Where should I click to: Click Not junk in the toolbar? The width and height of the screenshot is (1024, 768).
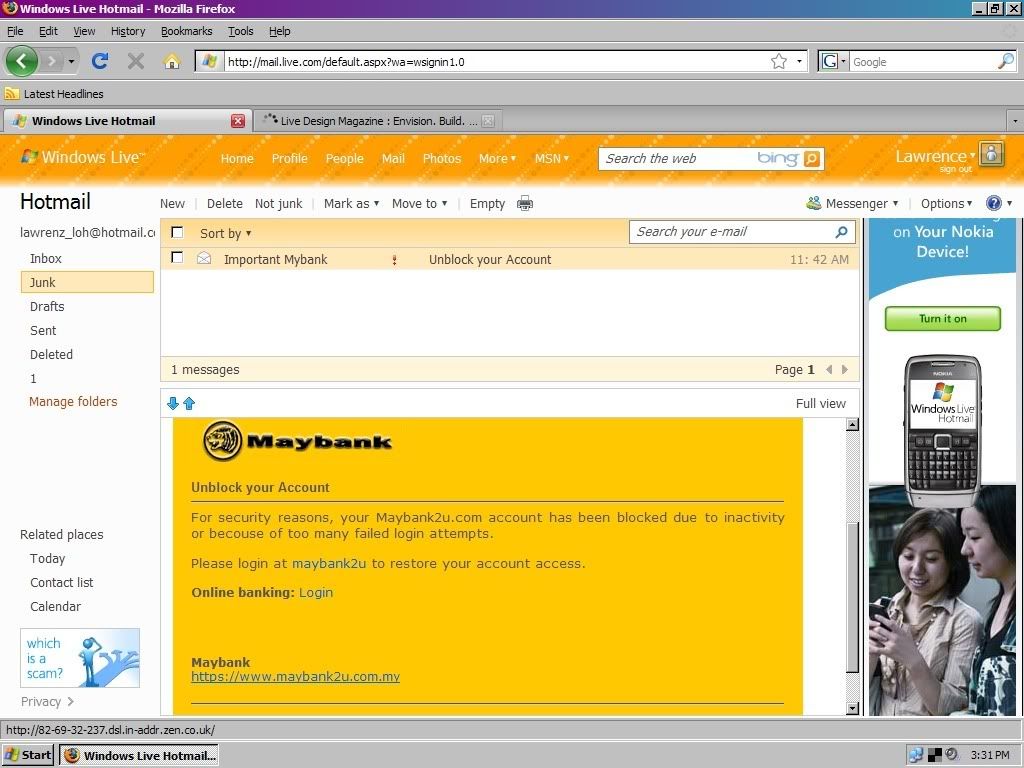(279, 204)
